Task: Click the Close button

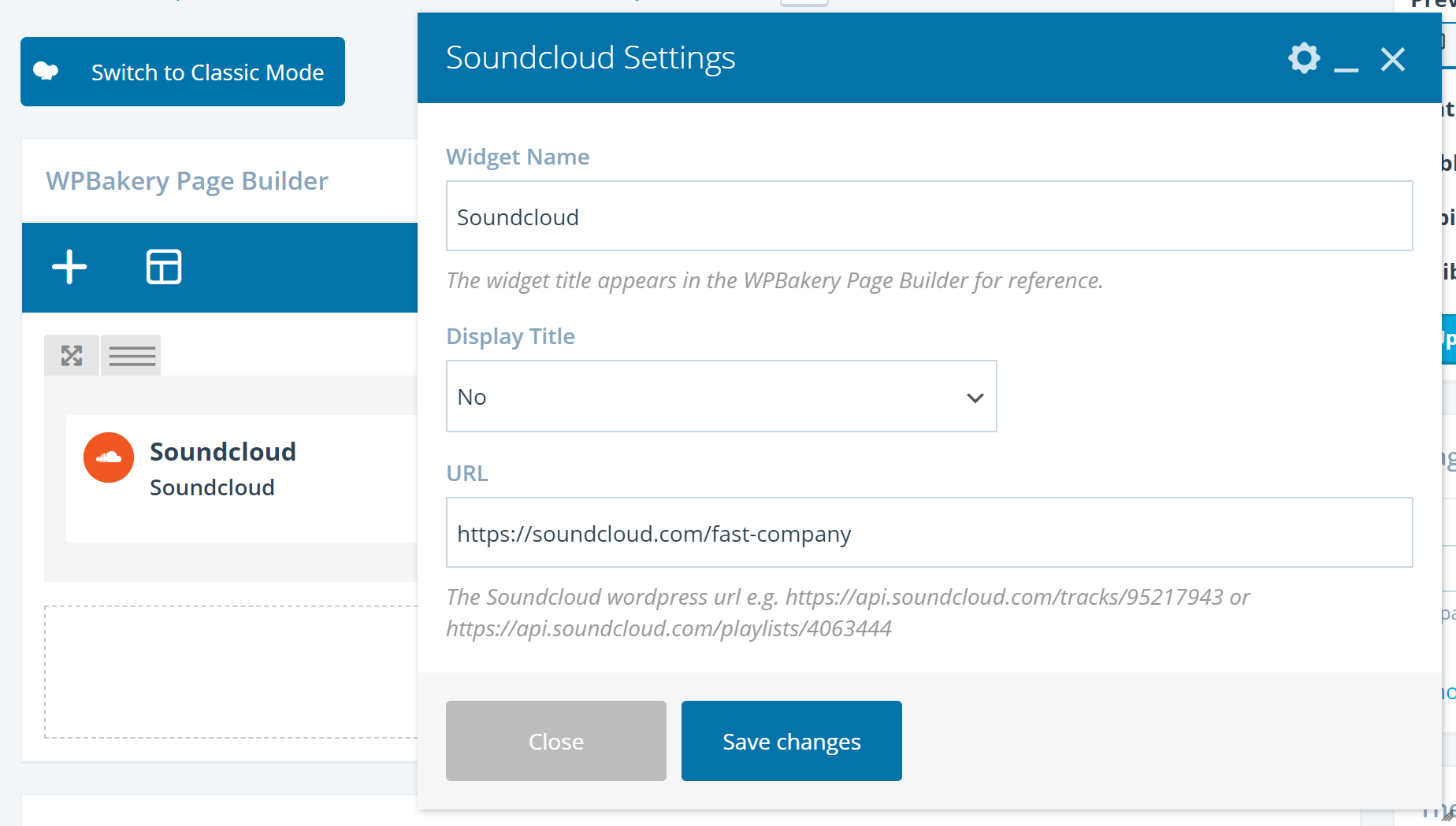Action: (556, 741)
